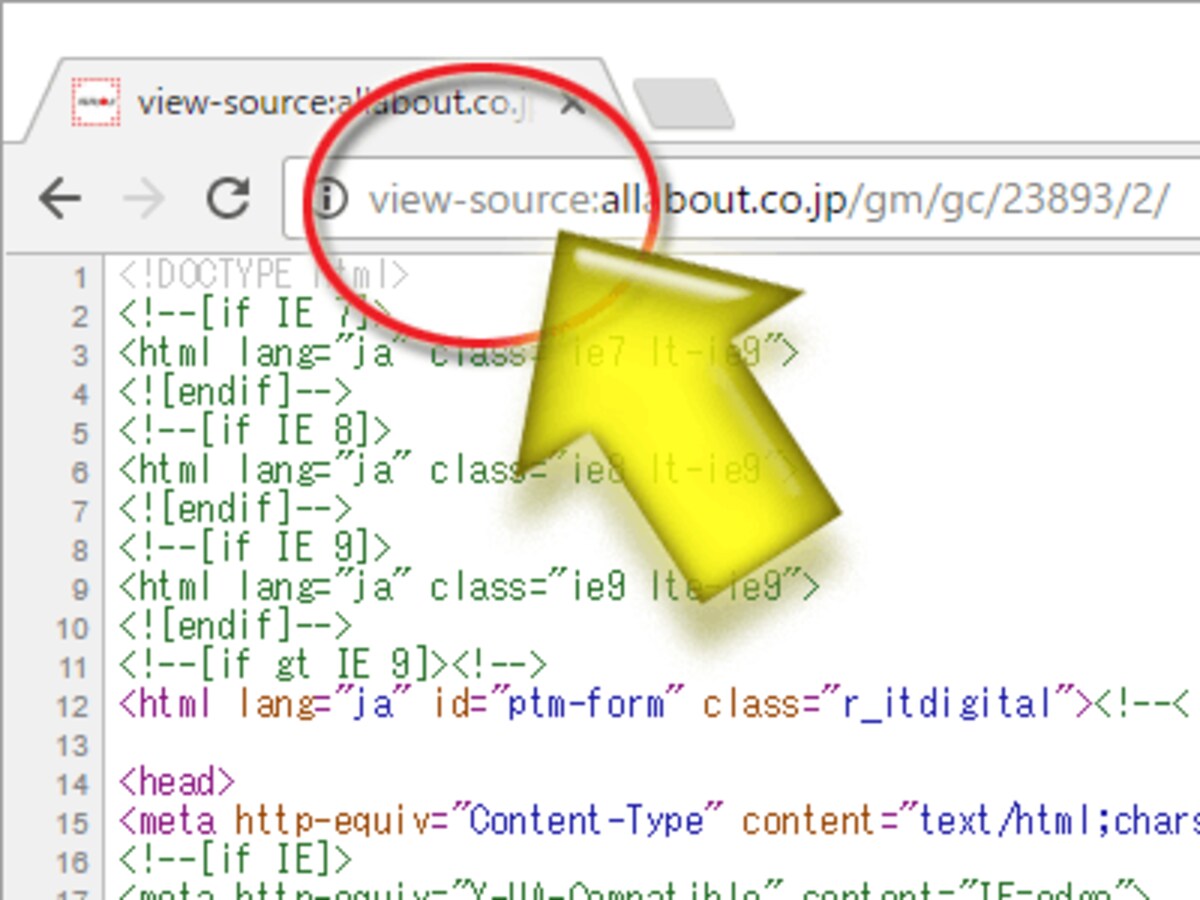The height and width of the screenshot is (900, 1200).
Task: Click the greyed-out forward arrow button
Action: (x=144, y=199)
